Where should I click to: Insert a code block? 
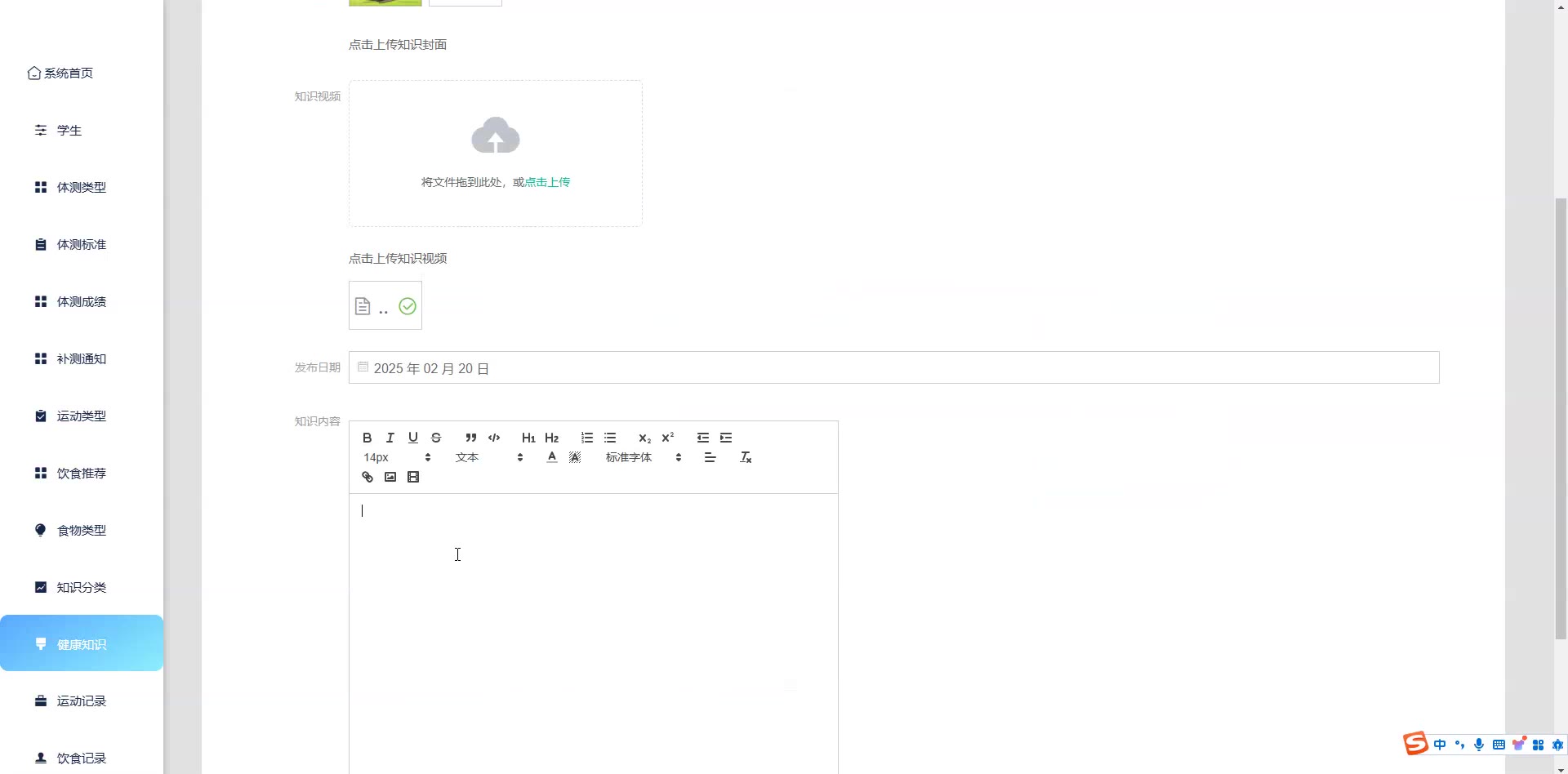click(493, 438)
